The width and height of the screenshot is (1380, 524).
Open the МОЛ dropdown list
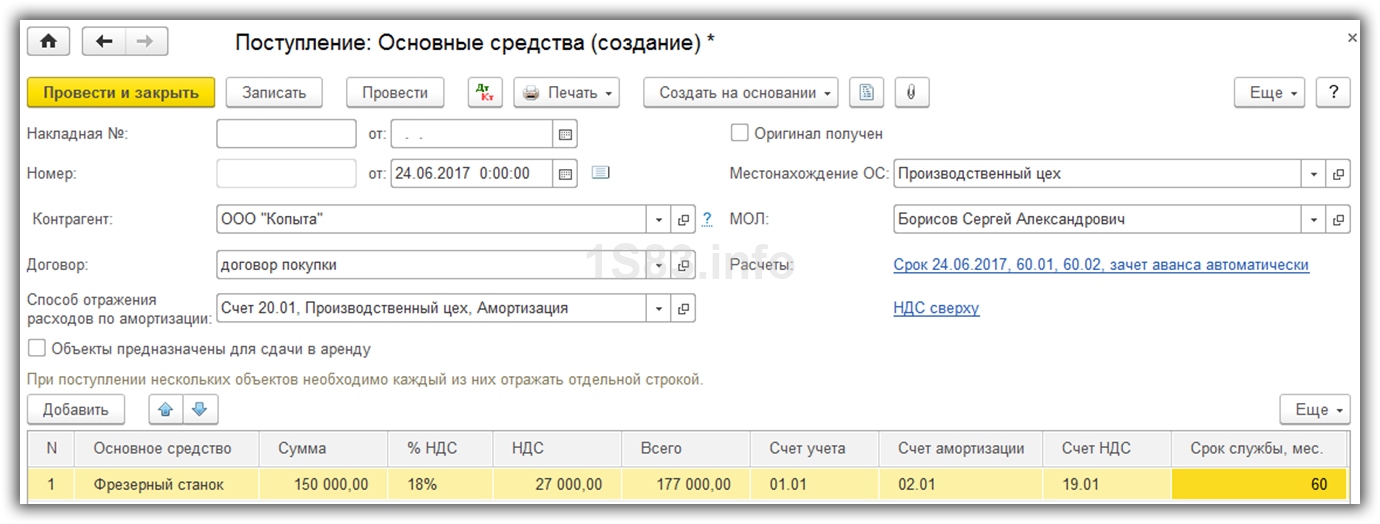[x=1313, y=220]
